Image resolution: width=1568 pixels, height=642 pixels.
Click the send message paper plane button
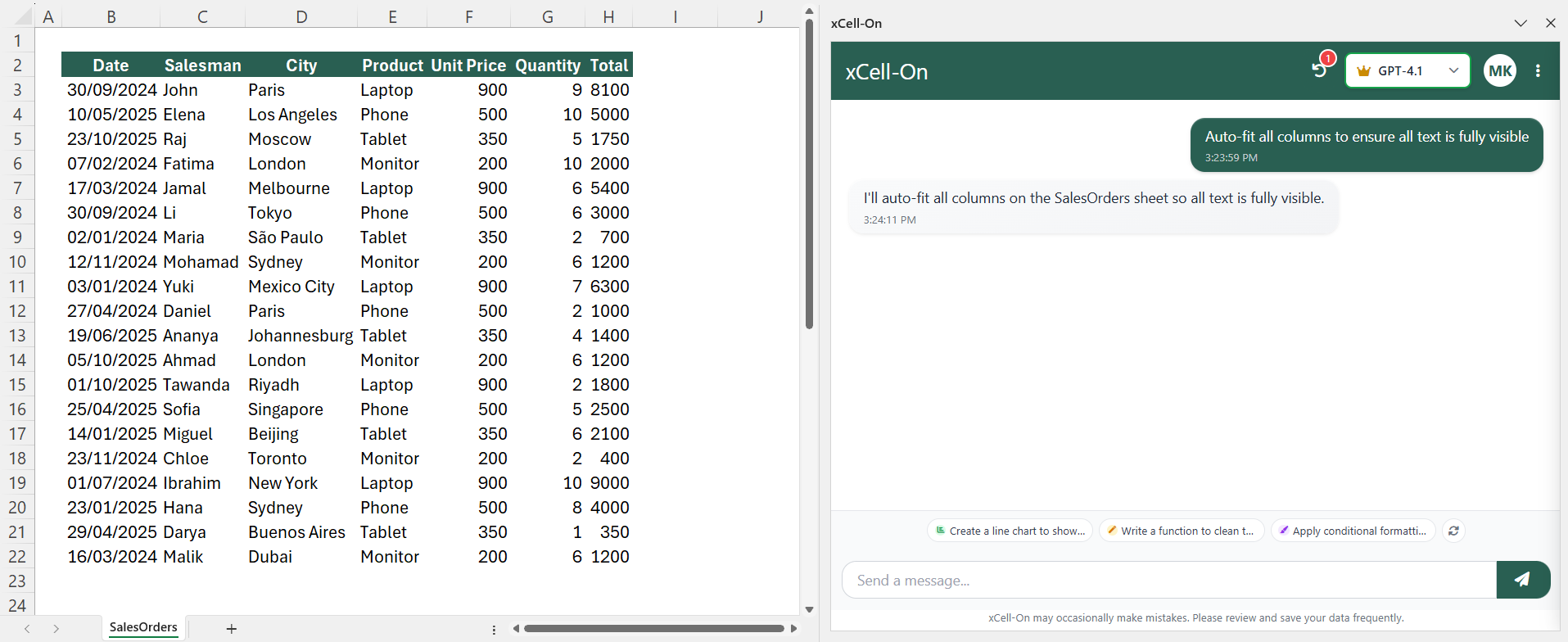1522,580
